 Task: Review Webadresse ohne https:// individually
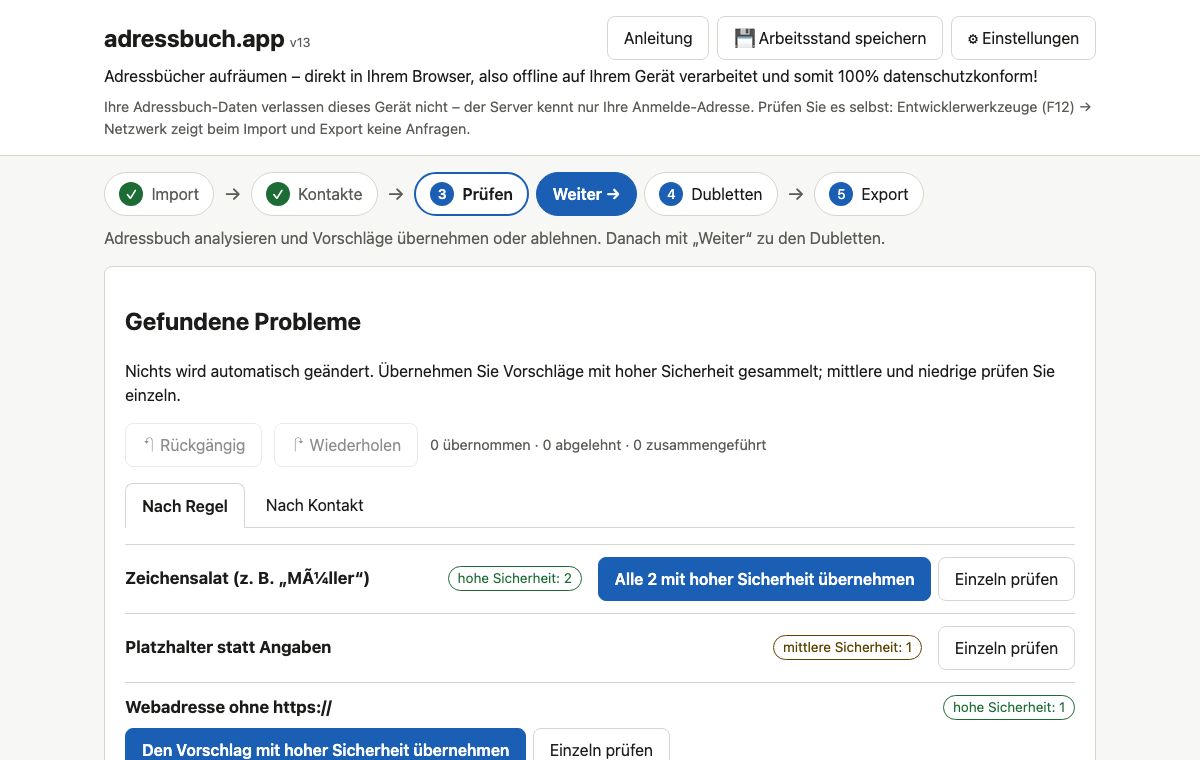[x=601, y=749]
